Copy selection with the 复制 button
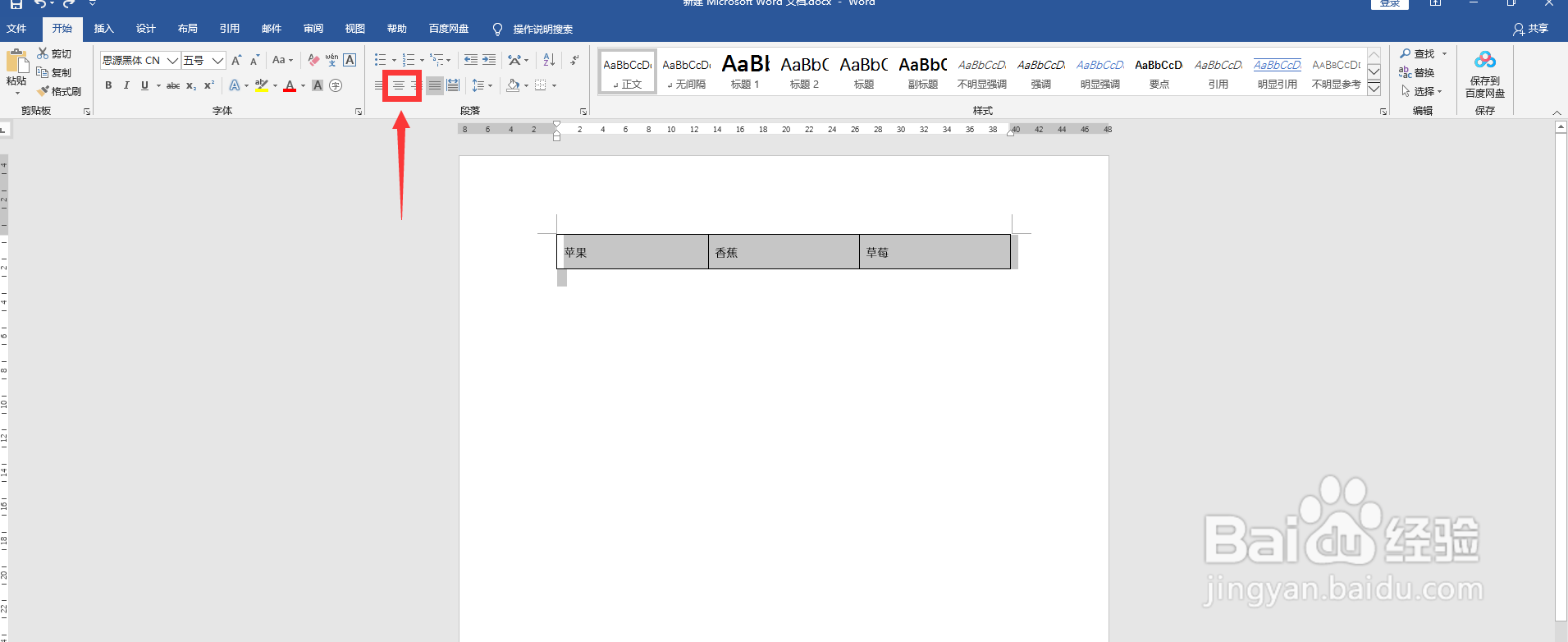Screen dimensions: 1568x642 pos(54,73)
